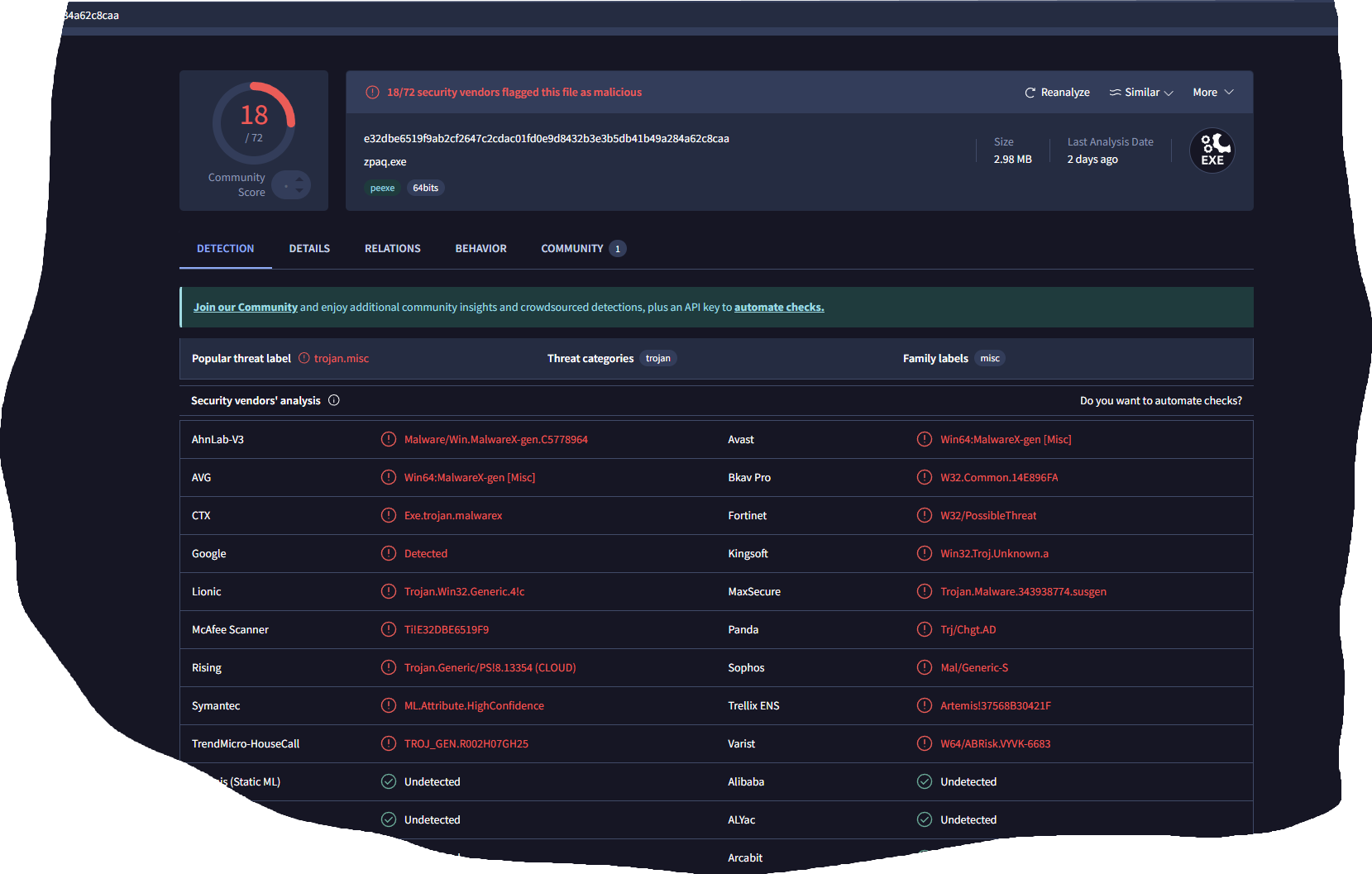Click the peexe tag

(x=382, y=188)
